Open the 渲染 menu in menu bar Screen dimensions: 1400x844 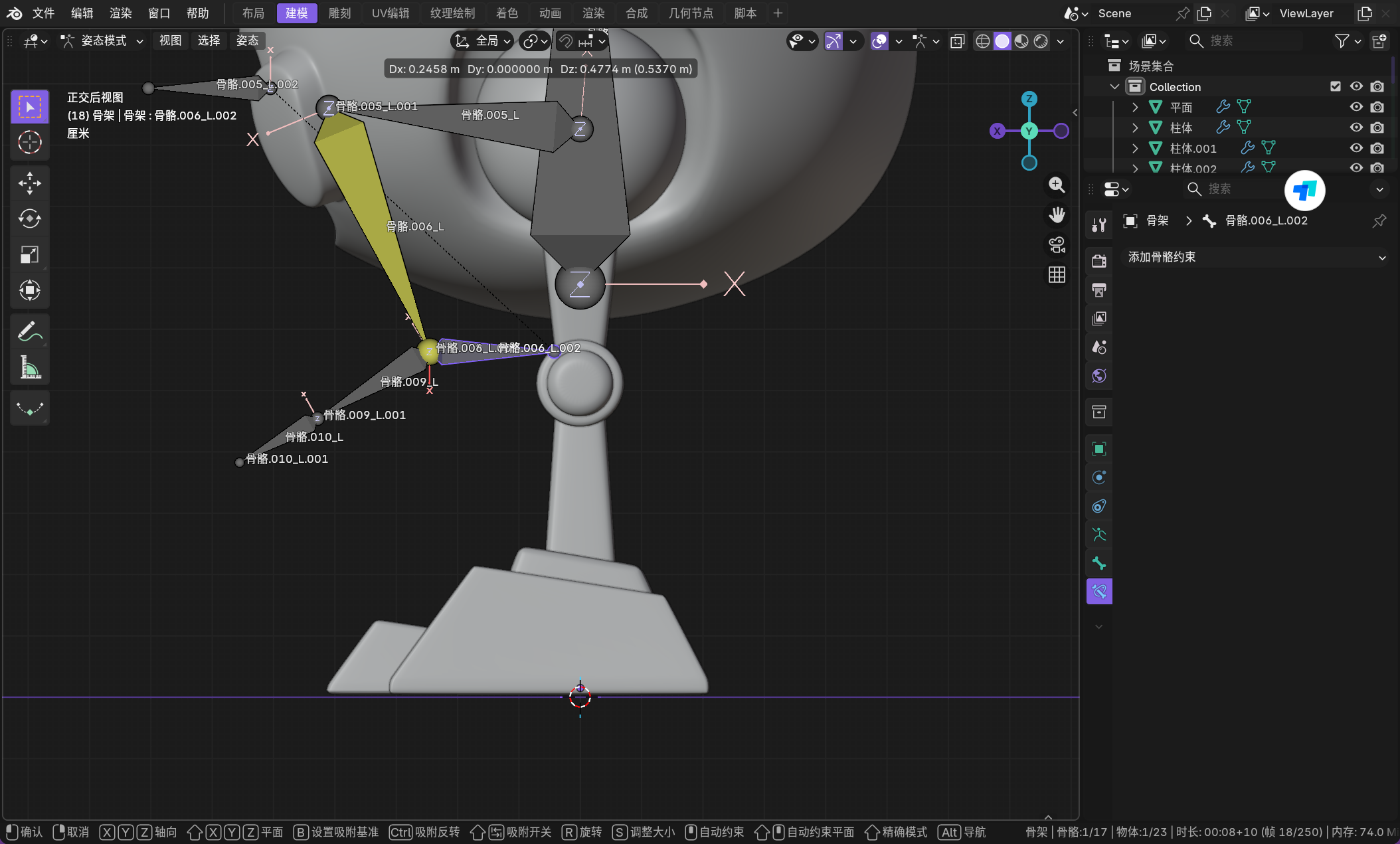coord(120,13)
